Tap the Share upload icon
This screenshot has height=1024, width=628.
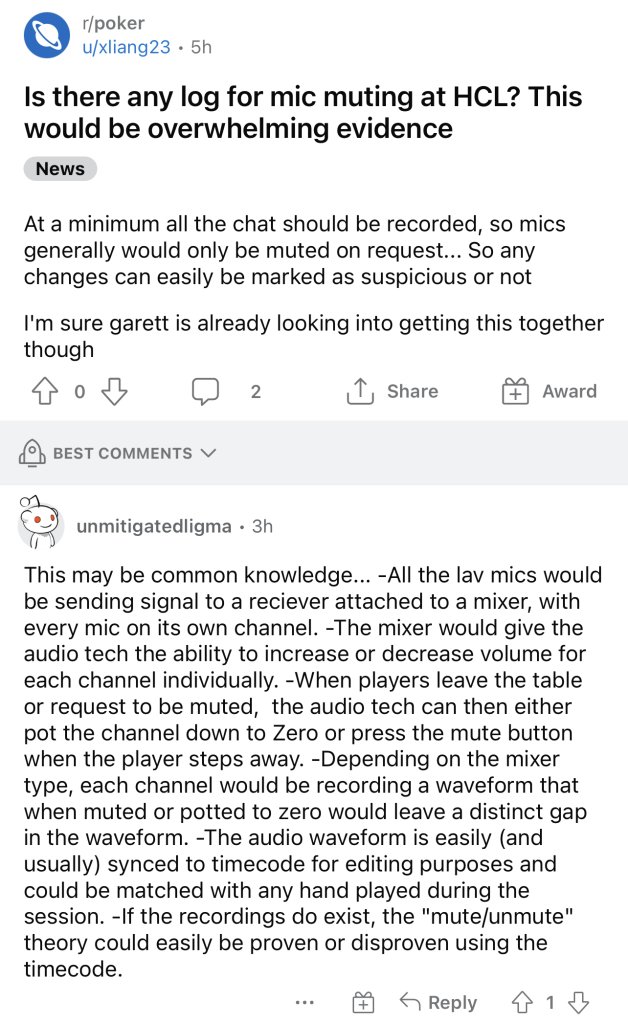(x=360, y=391)
